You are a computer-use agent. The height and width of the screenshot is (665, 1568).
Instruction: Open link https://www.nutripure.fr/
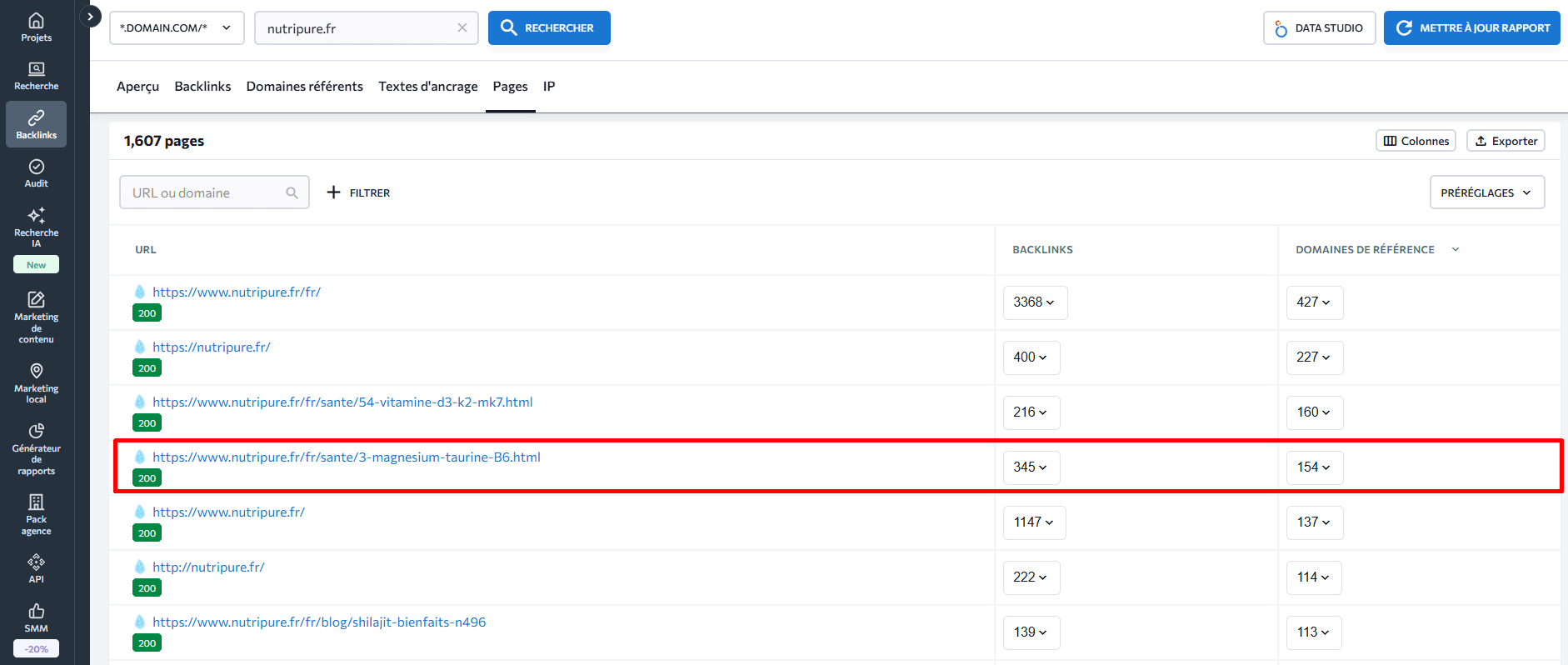click(228, 512)
